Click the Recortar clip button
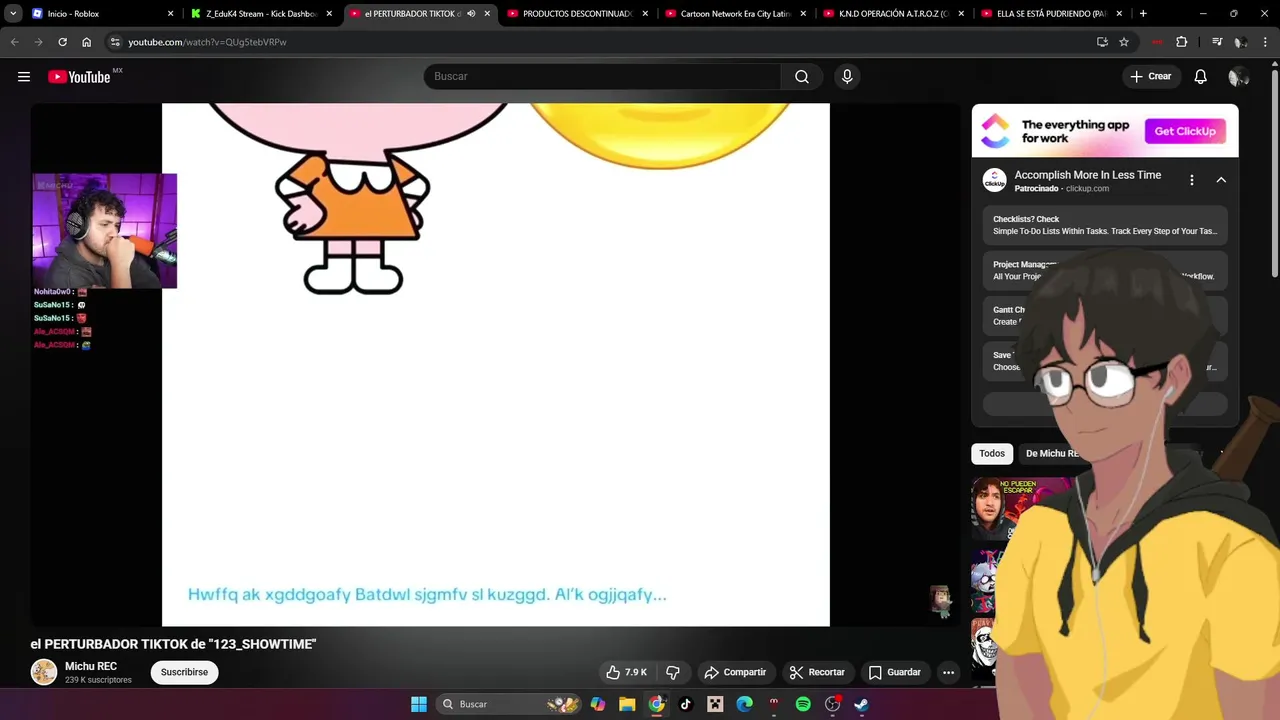1280x720 pixels. pyautogui.click(x=817, y=672)
